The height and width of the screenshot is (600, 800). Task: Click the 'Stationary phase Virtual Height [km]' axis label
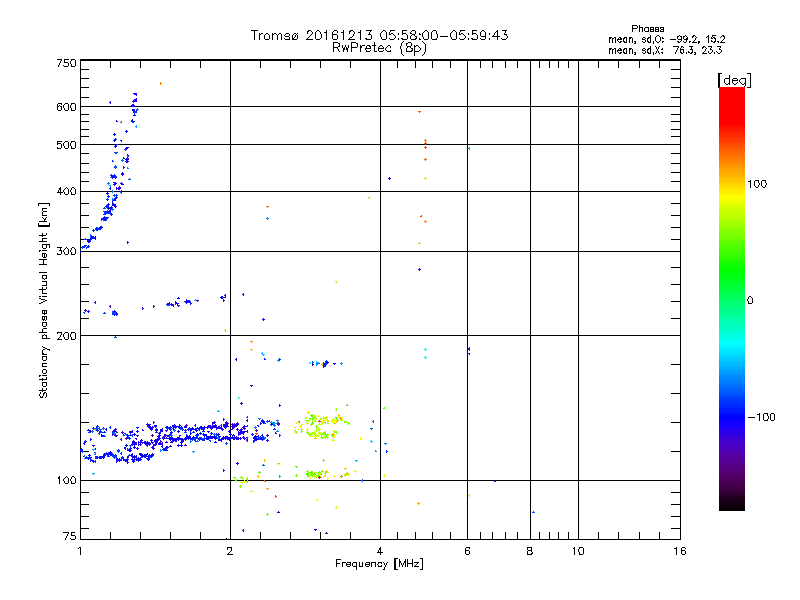point(43,301)
